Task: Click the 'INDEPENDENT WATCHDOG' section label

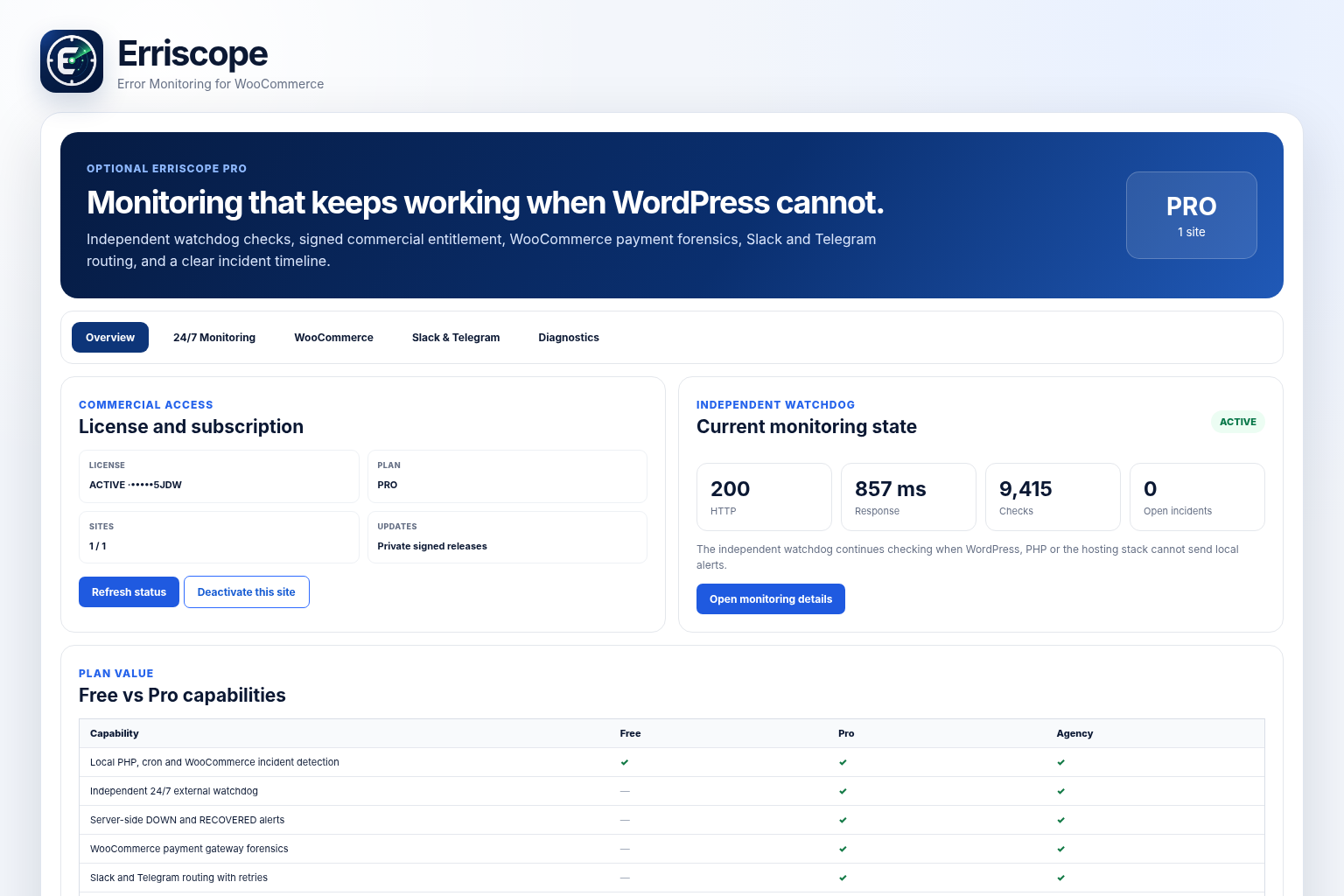Action: [775, 405]
